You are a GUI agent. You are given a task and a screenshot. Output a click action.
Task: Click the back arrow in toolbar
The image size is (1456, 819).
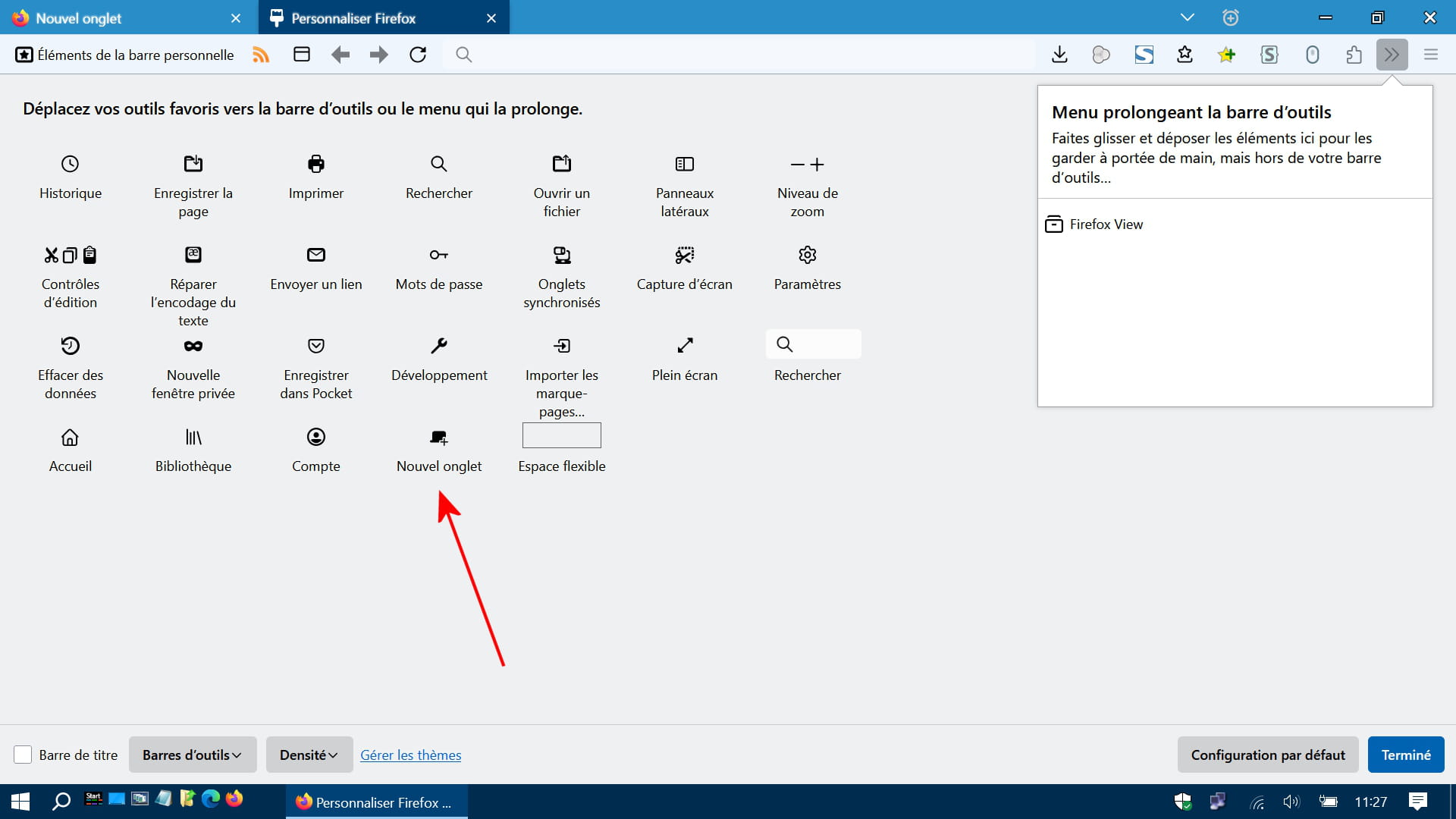click(340, 55)
